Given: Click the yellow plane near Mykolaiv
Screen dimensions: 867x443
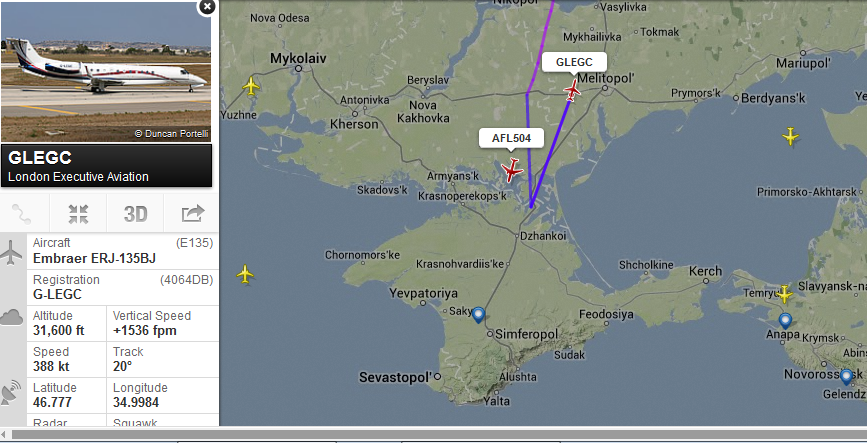Looking at the screenshot, I should point(251,86).
